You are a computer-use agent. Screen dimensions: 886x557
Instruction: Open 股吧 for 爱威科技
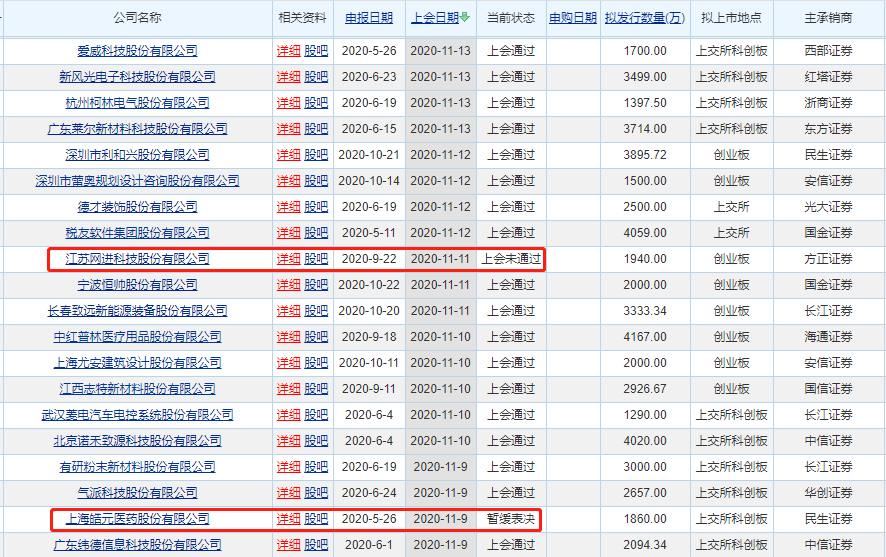pyautogui.click(x=316, y=51)
